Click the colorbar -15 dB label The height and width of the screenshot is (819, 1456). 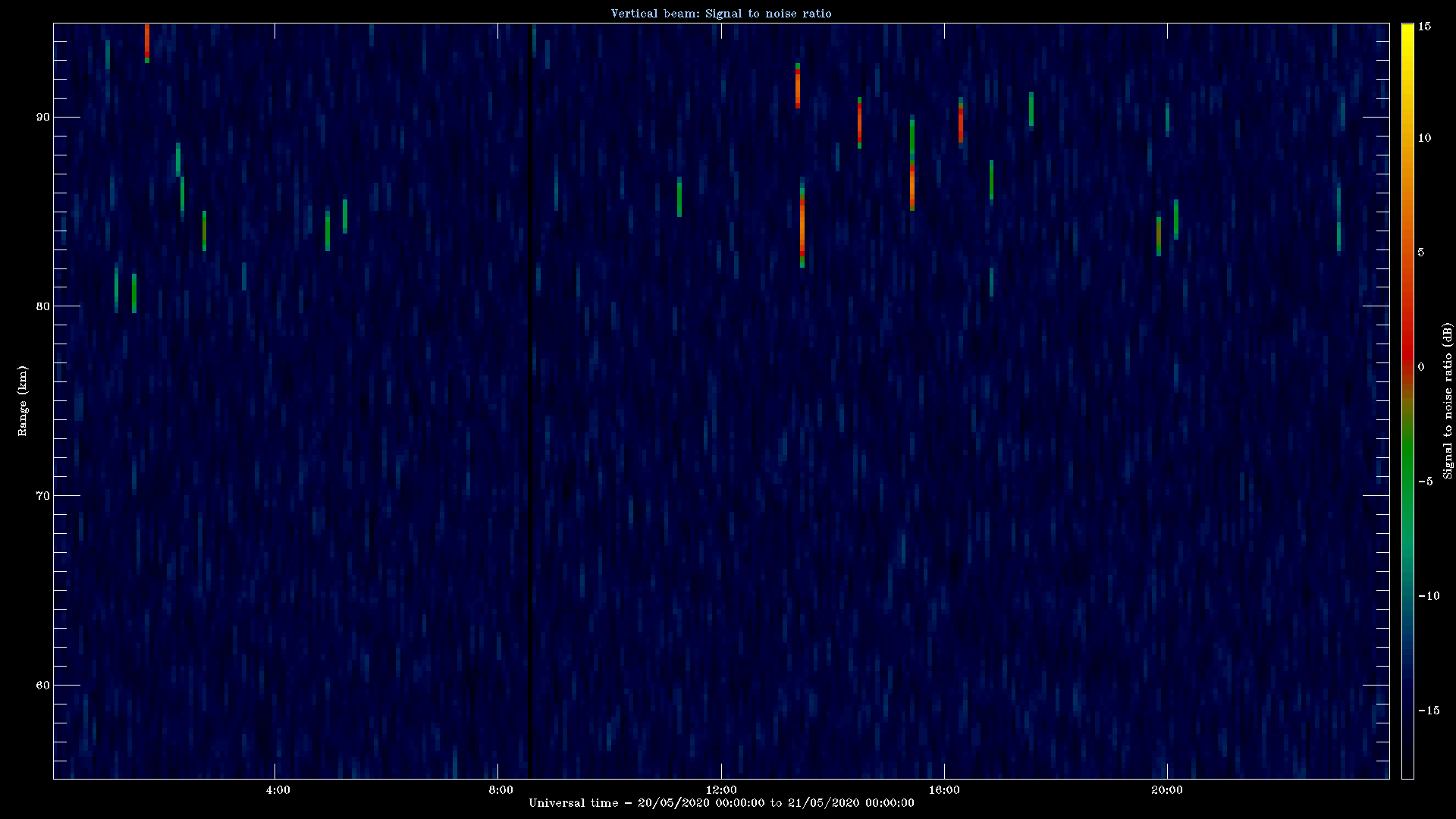click(x=1429, y=711)
